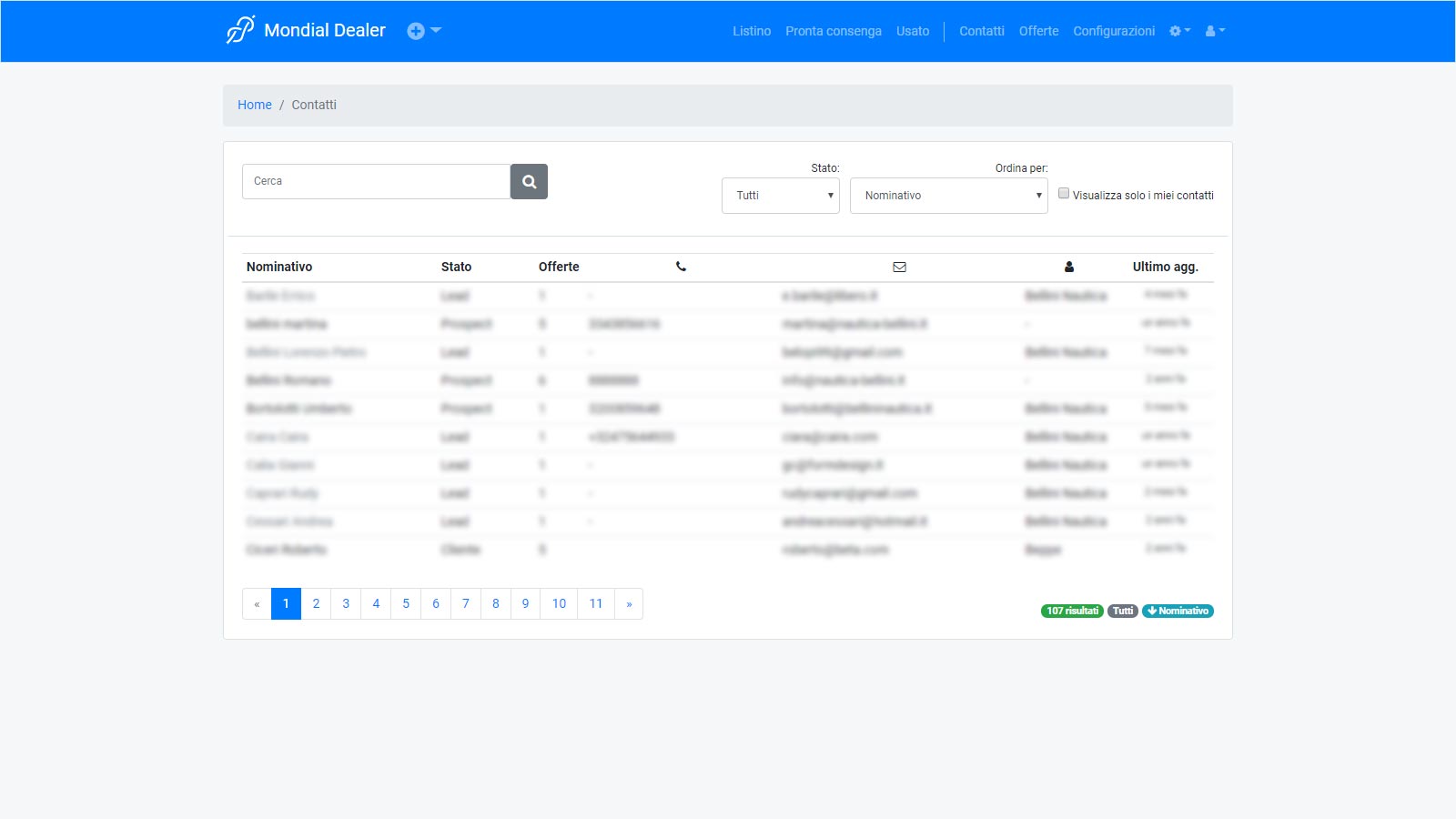
Task: Click the next page arrow
Action: [629, 603]
